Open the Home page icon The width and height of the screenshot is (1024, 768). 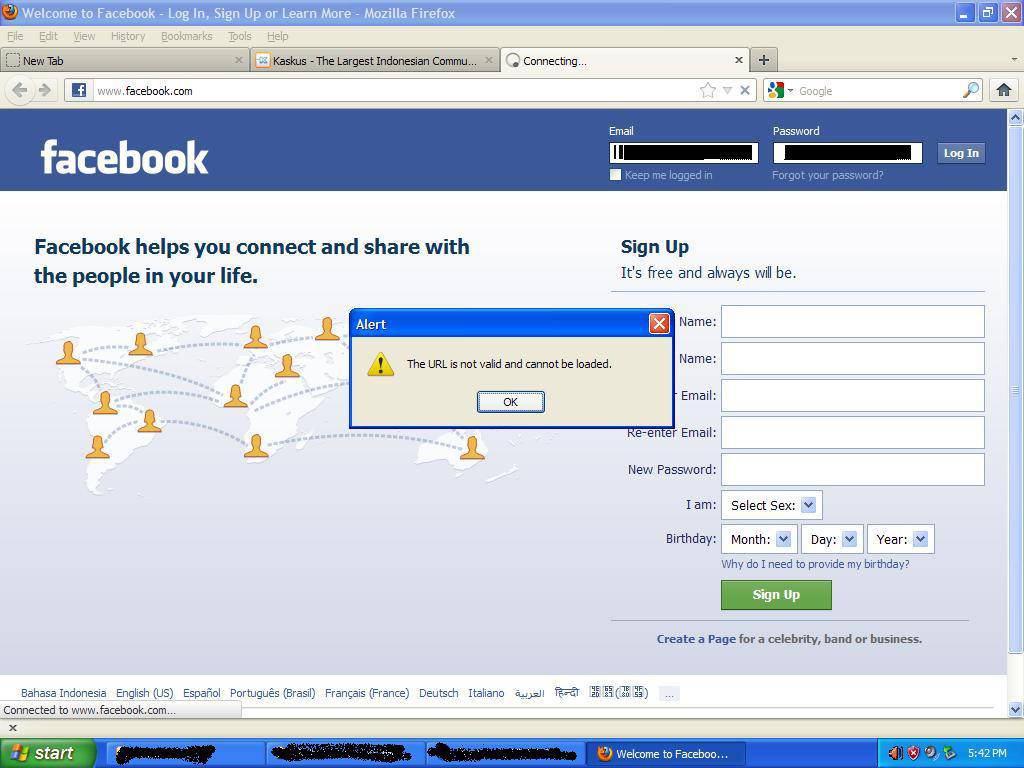click(1004, 90)
